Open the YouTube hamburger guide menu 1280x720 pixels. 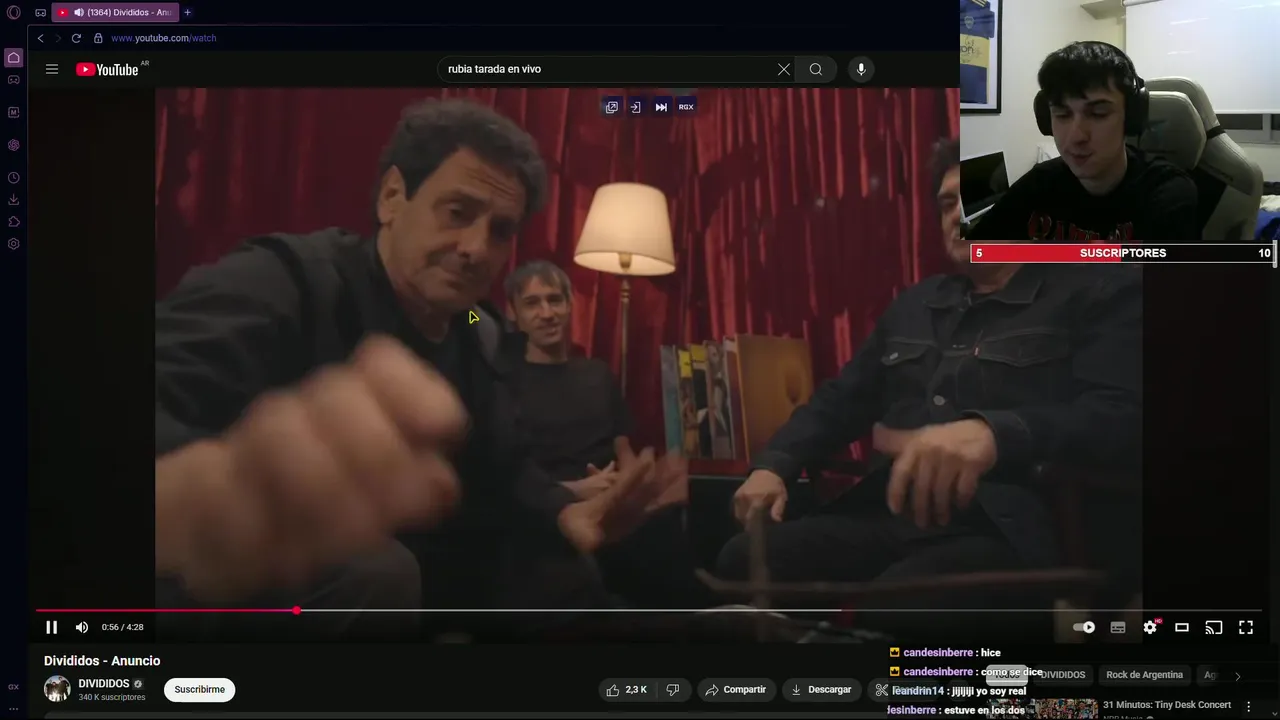[52, 69]
